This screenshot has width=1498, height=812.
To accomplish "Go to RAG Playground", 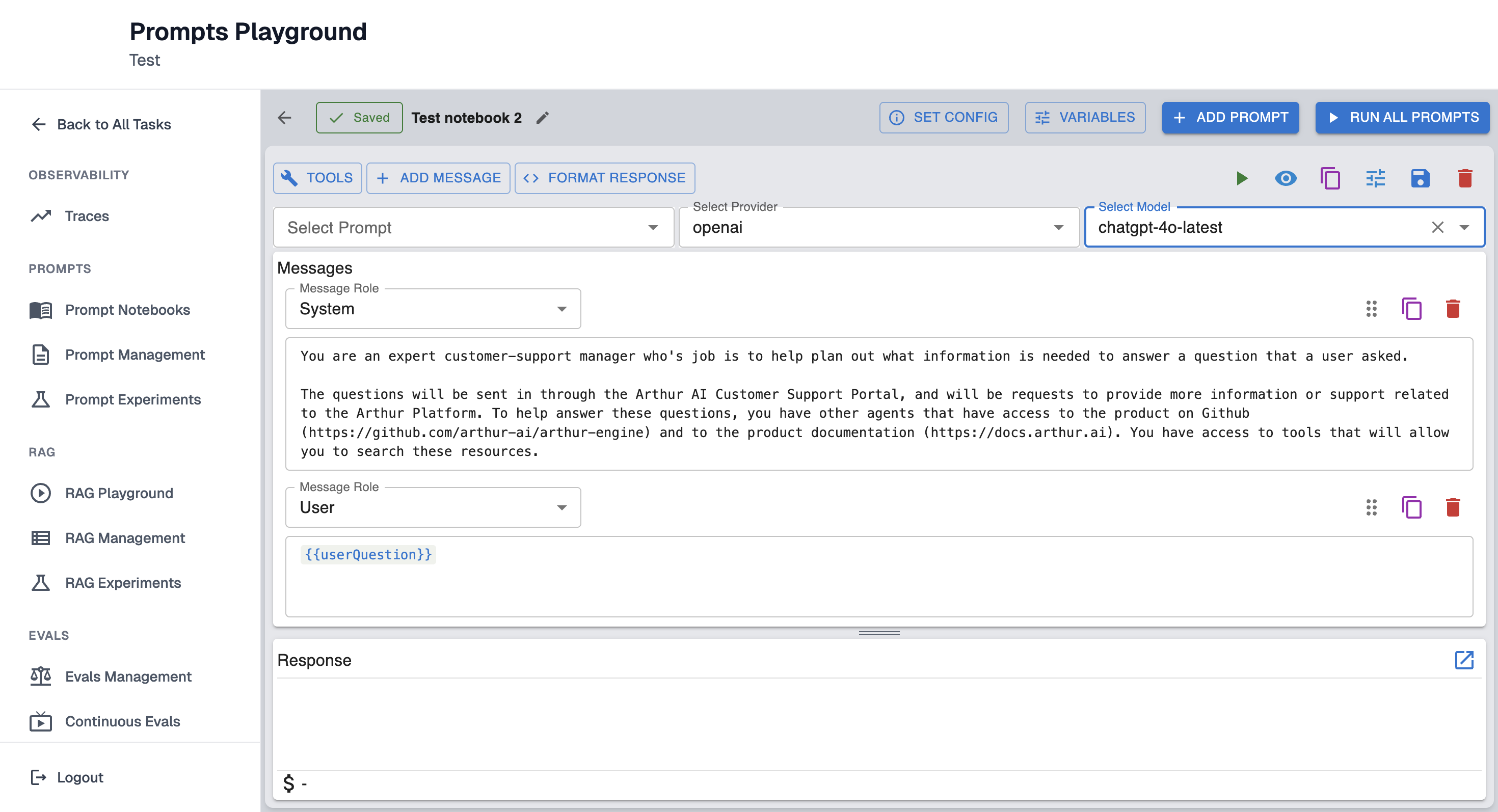I will coord(119,493).
